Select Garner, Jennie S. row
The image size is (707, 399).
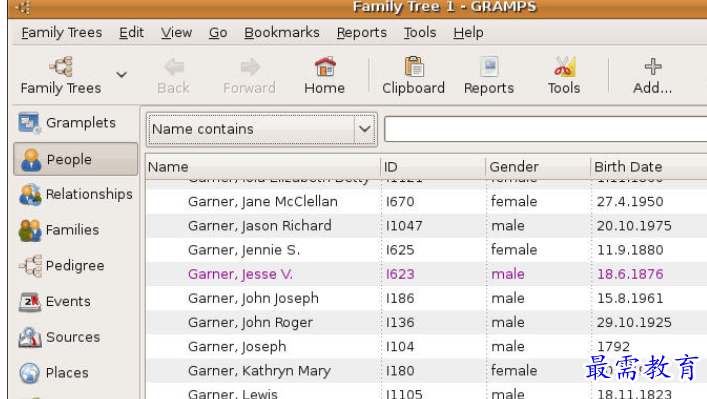426,250
